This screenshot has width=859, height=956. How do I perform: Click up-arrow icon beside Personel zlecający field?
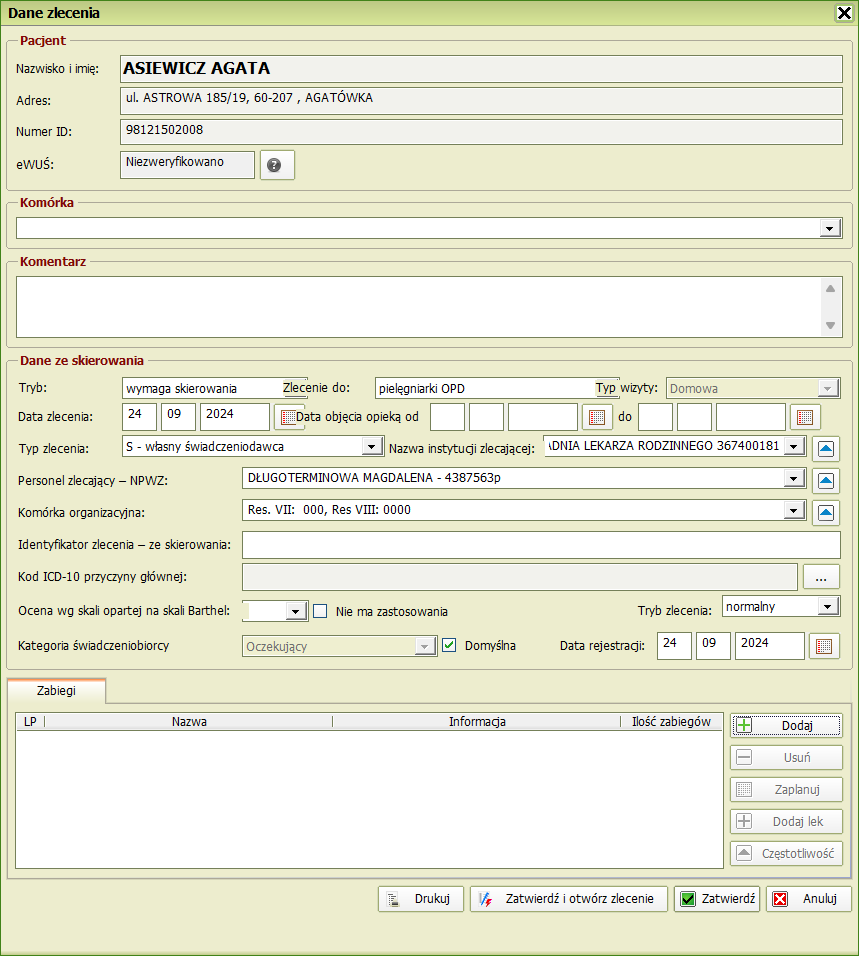coord(825,481)
